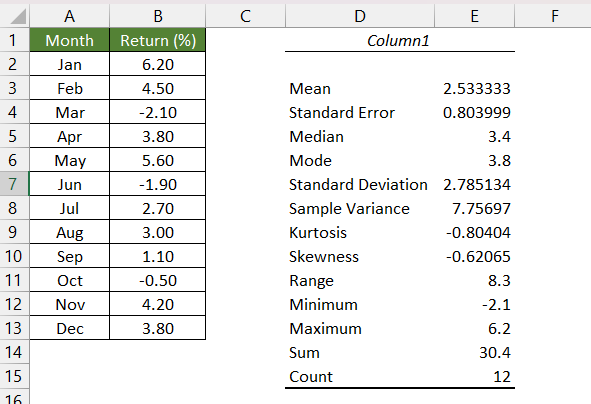The image size is (591, 404).
Task: Select column E header
Action: [475, 16]
